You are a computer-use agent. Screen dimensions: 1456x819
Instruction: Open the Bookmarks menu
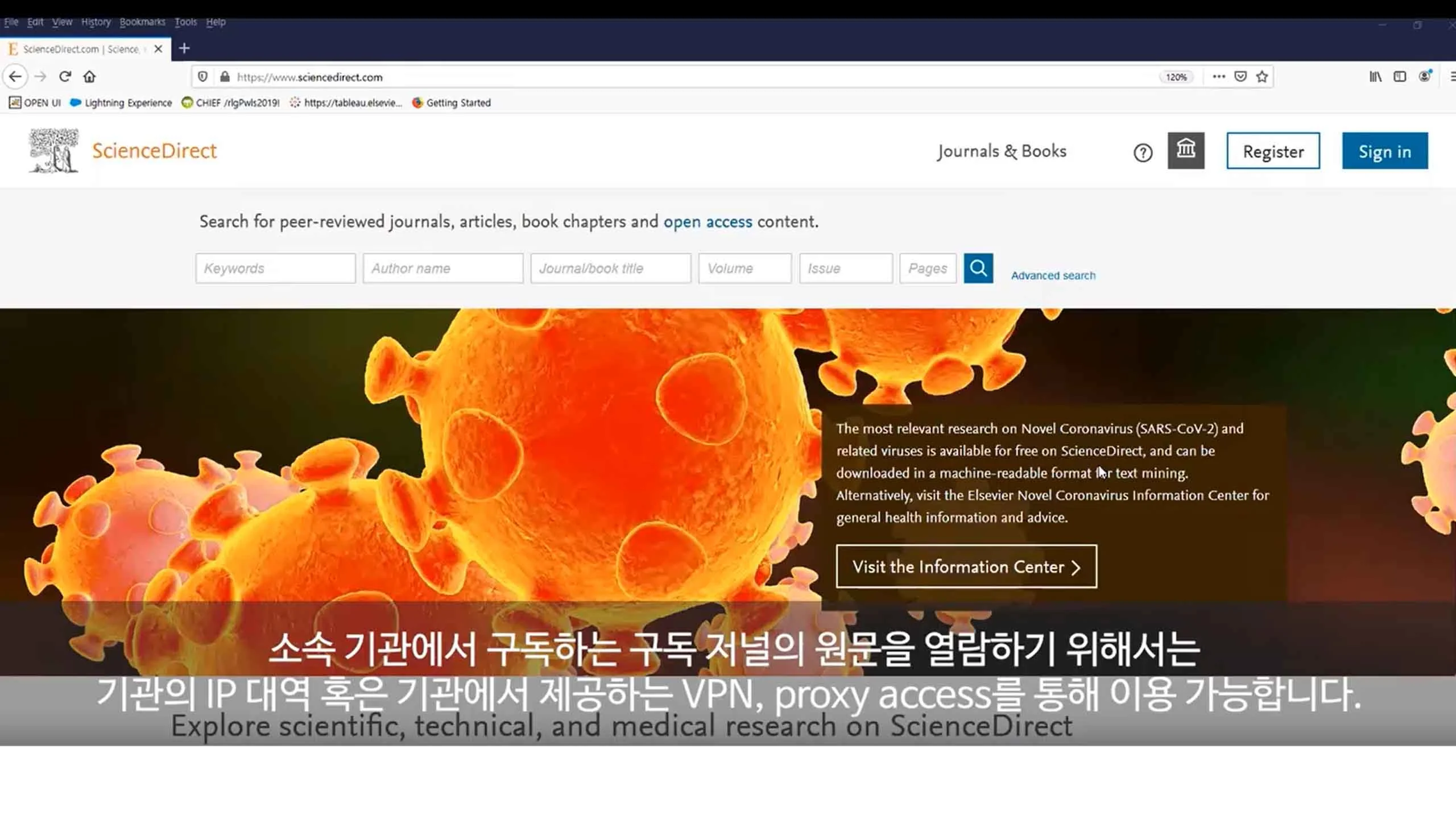142,21
